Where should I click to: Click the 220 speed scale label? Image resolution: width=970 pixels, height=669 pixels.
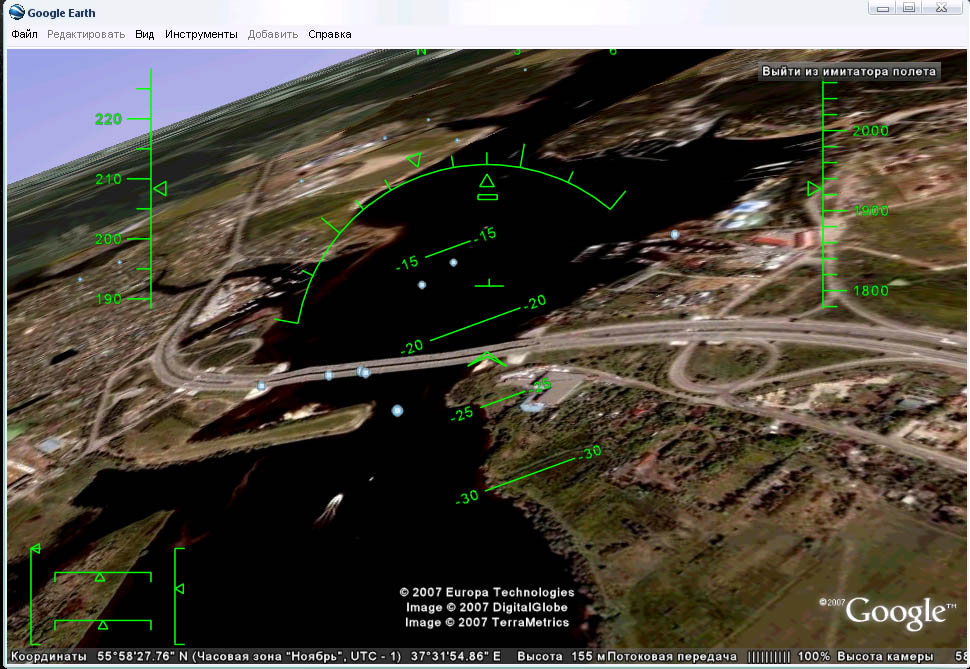108,119
